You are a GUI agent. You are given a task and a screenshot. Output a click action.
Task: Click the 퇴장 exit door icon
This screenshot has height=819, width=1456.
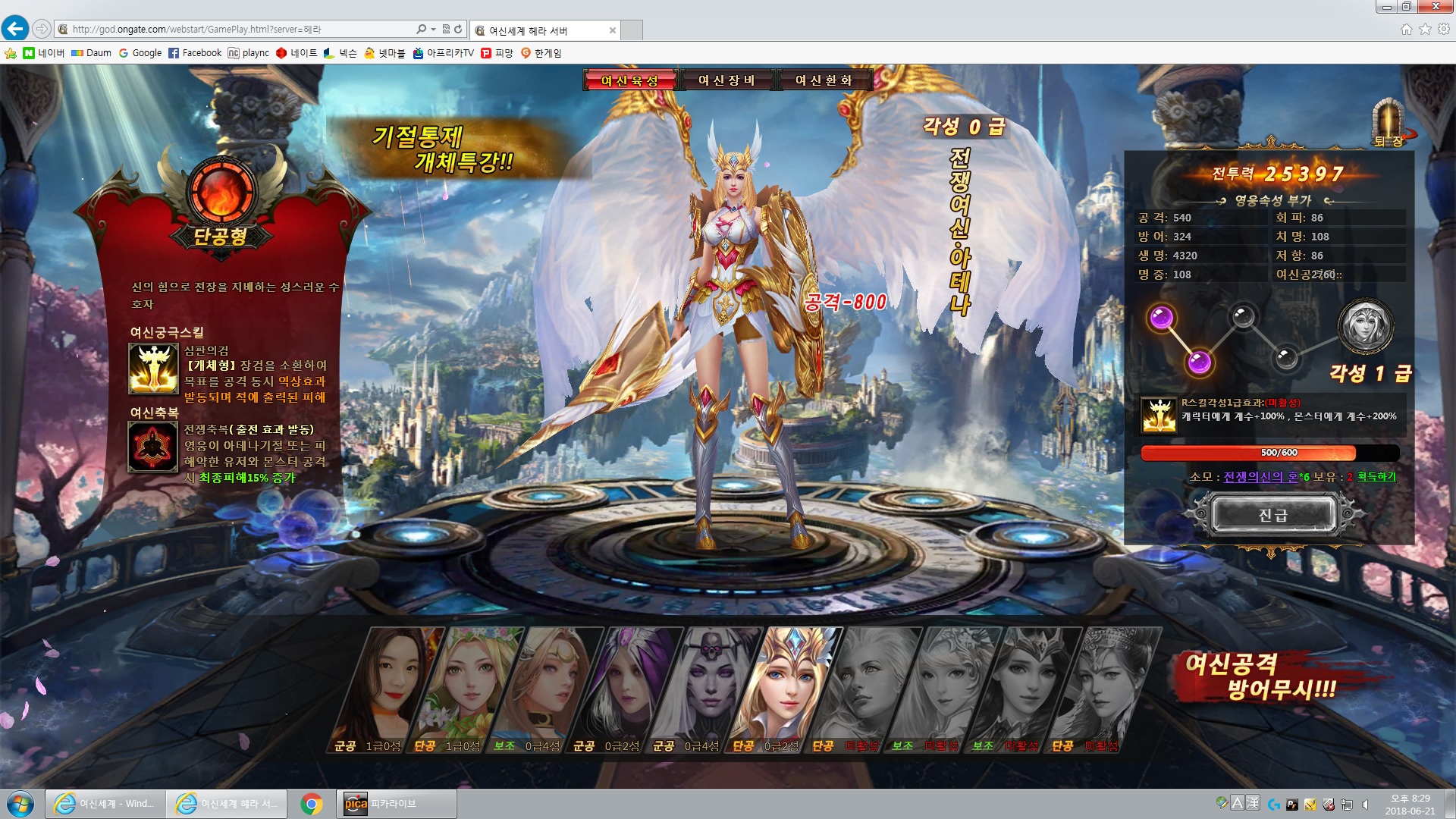click(1389, 123)
